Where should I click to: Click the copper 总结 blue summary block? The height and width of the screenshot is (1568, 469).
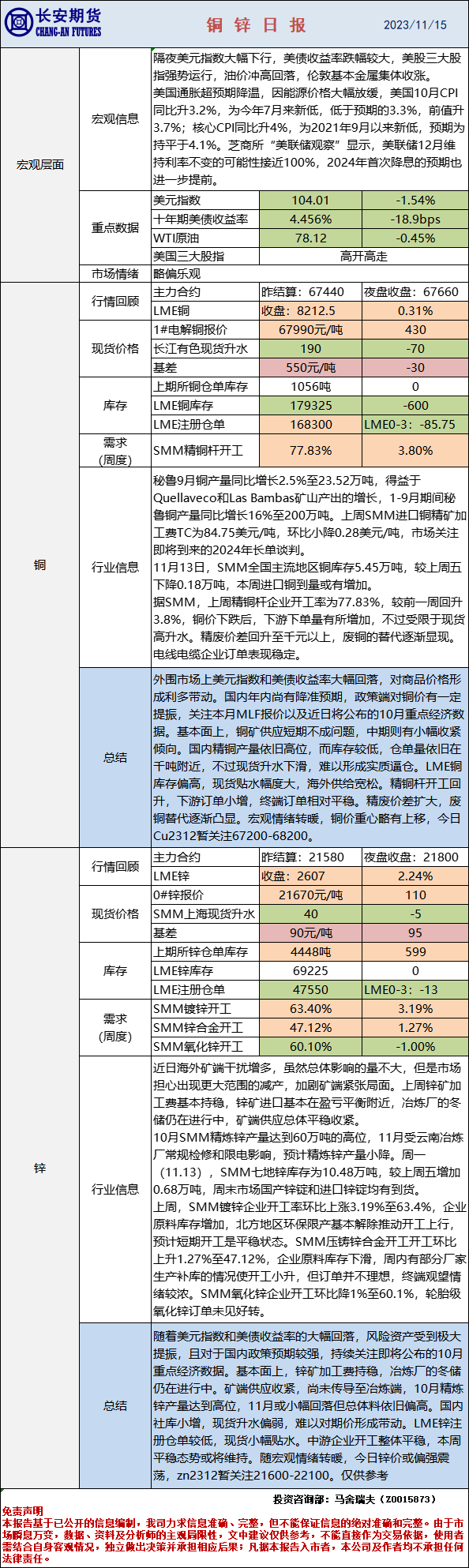click(309, 757)
